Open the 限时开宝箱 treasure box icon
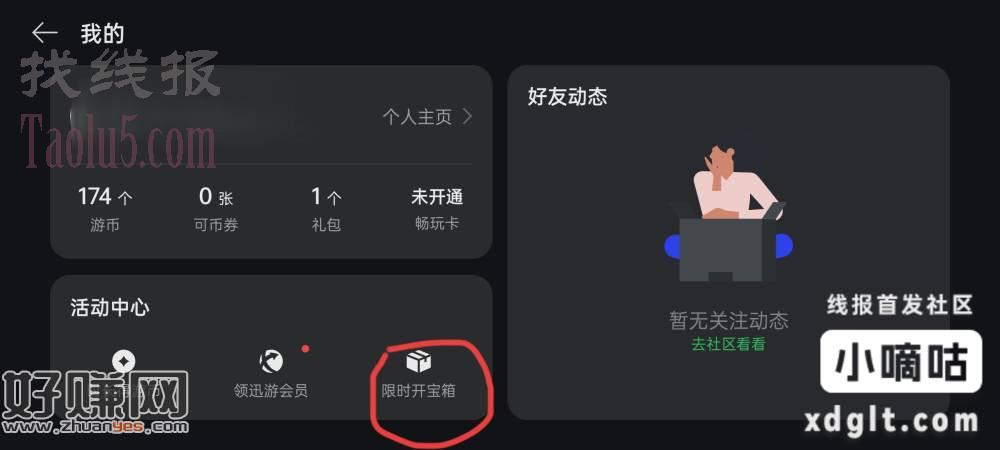Screen dimensions: 1000x450 (418, 361)
